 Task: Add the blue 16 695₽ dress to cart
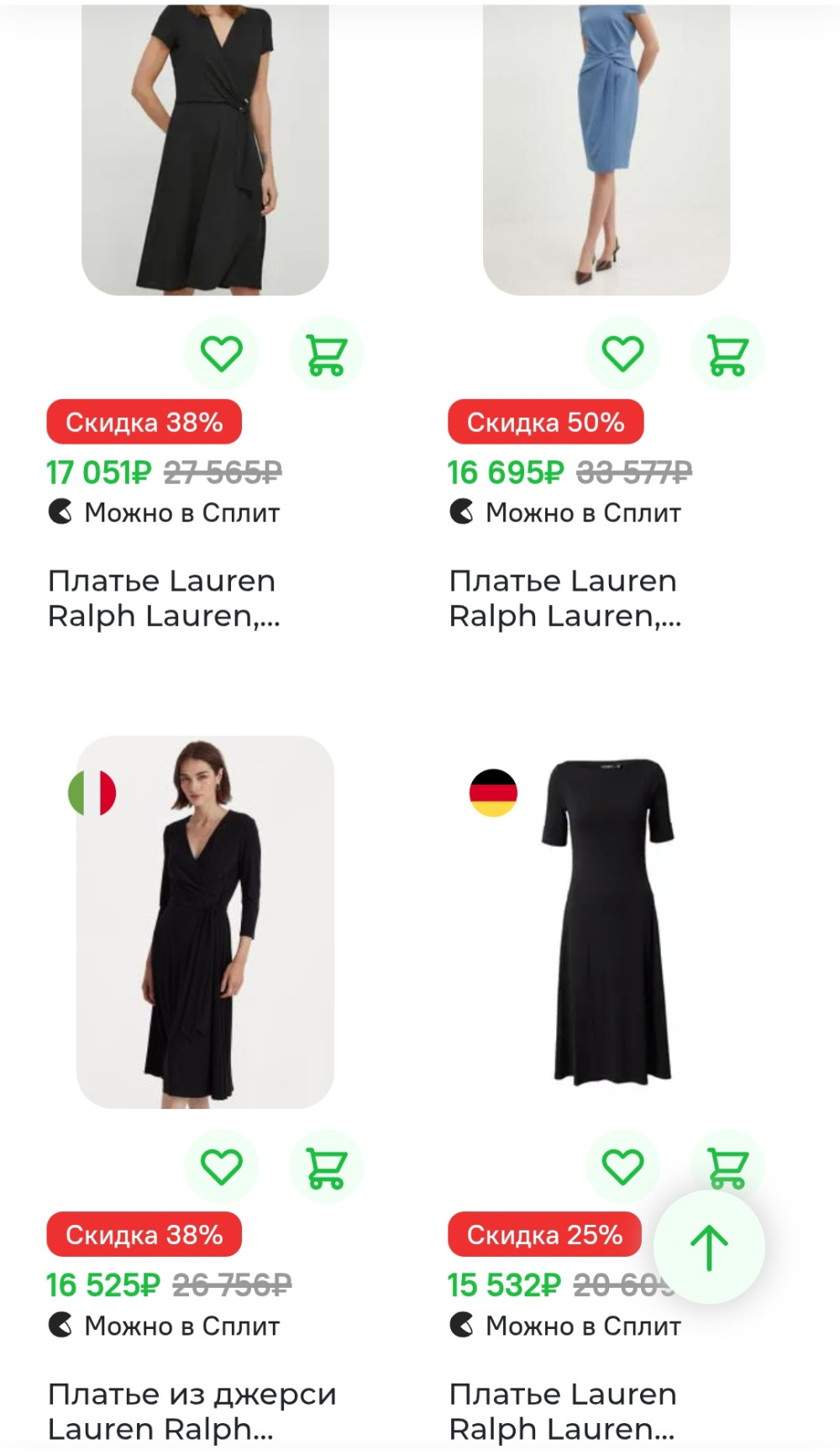[727, 354]
